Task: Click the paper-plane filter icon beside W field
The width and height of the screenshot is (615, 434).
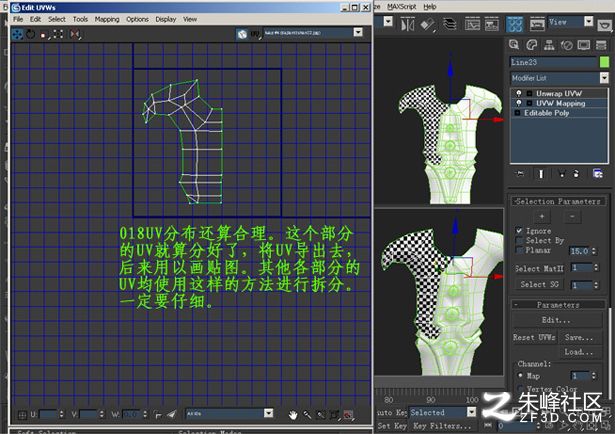Action: click(171, 414)
